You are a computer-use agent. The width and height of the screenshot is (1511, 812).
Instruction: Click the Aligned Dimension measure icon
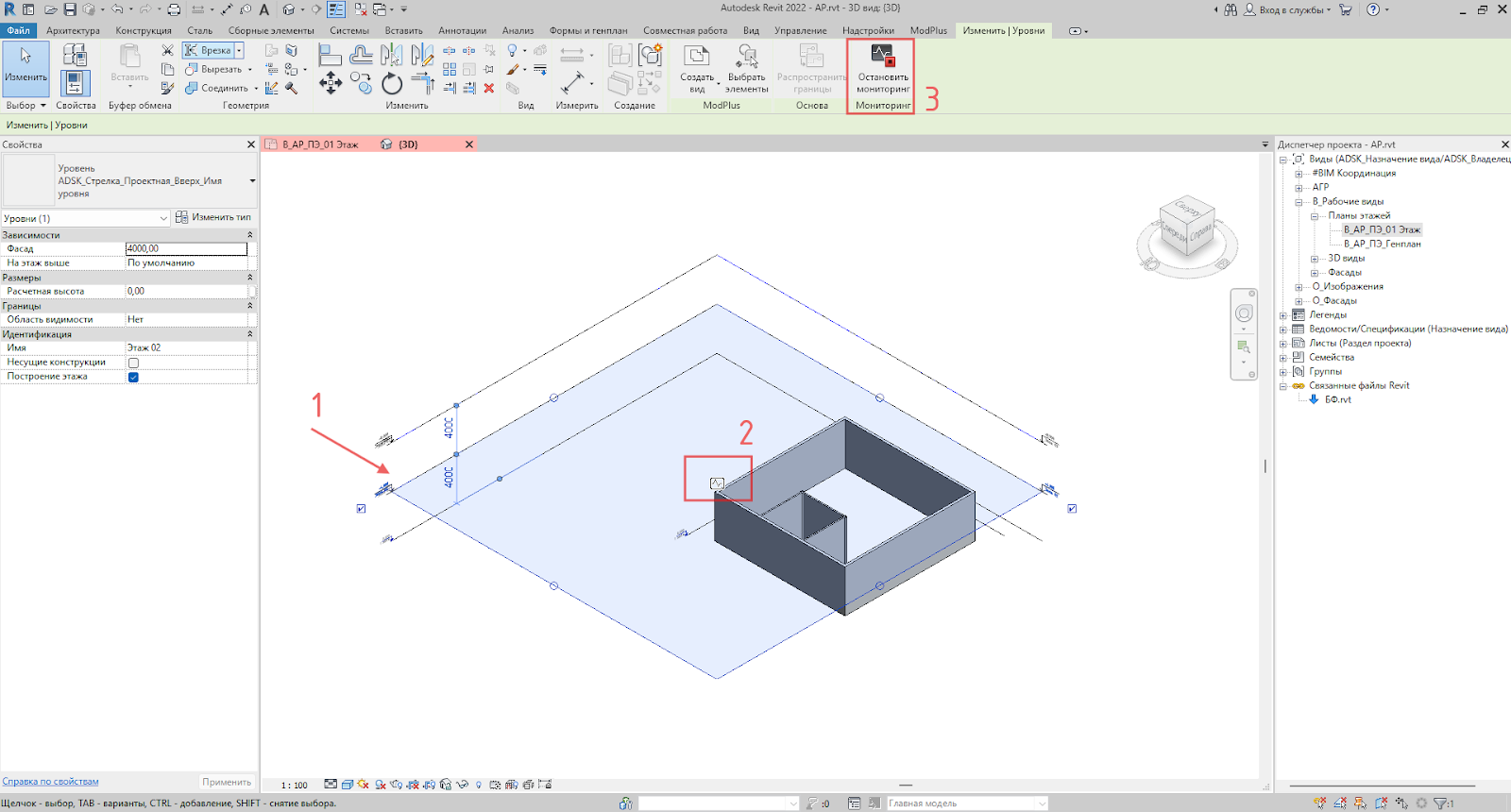pos(572,83)
